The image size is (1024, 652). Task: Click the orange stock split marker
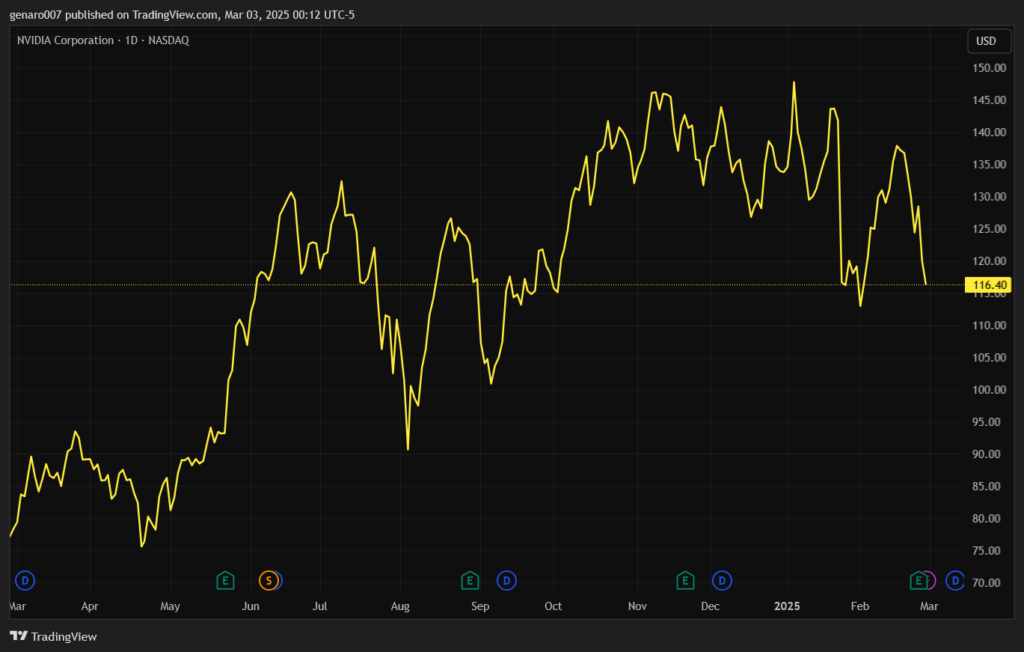pyautogui.click(x=268, y=580)
